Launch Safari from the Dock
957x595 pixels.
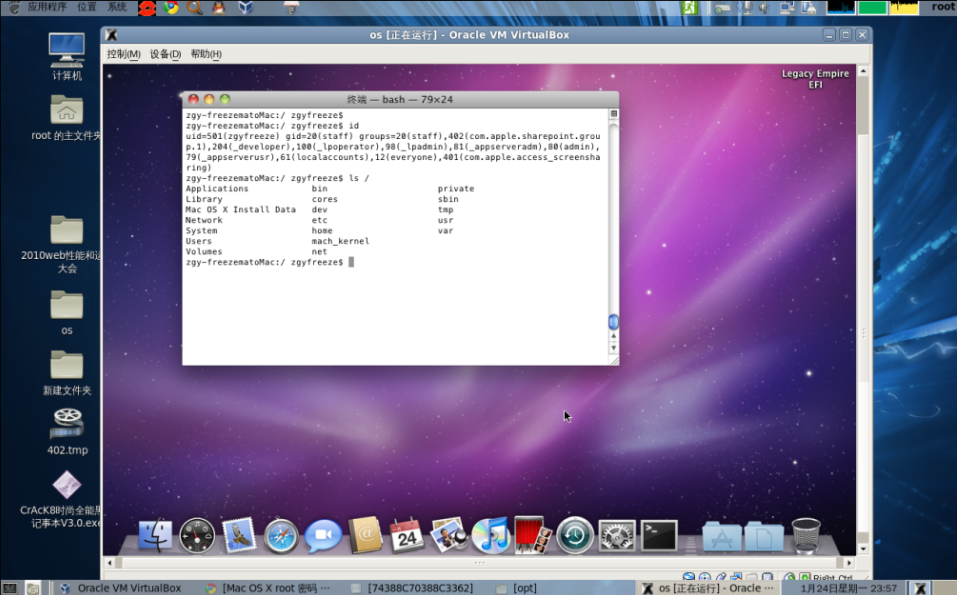280,536
